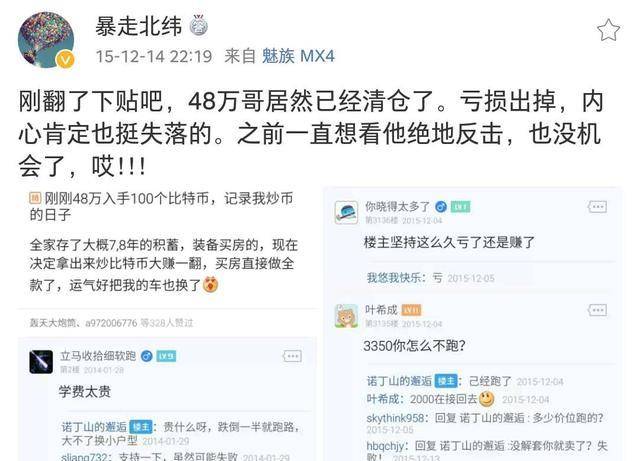Click replier name hbqchjy
Image resolution: width=640 pixels, height=461 pixels.
click(x=385, y=445)
